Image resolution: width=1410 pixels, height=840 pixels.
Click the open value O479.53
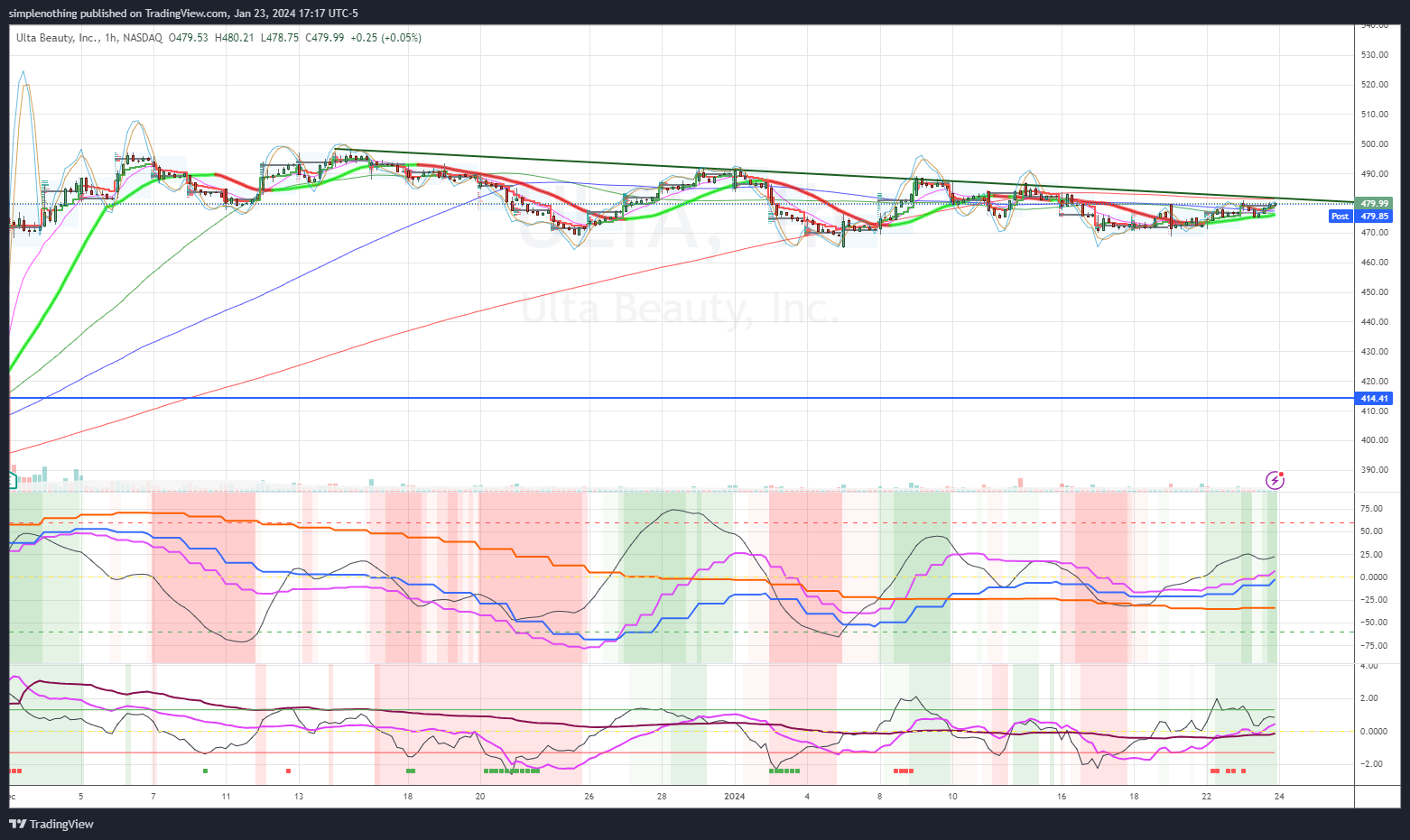pyautogui.click(x=189, y=38)
